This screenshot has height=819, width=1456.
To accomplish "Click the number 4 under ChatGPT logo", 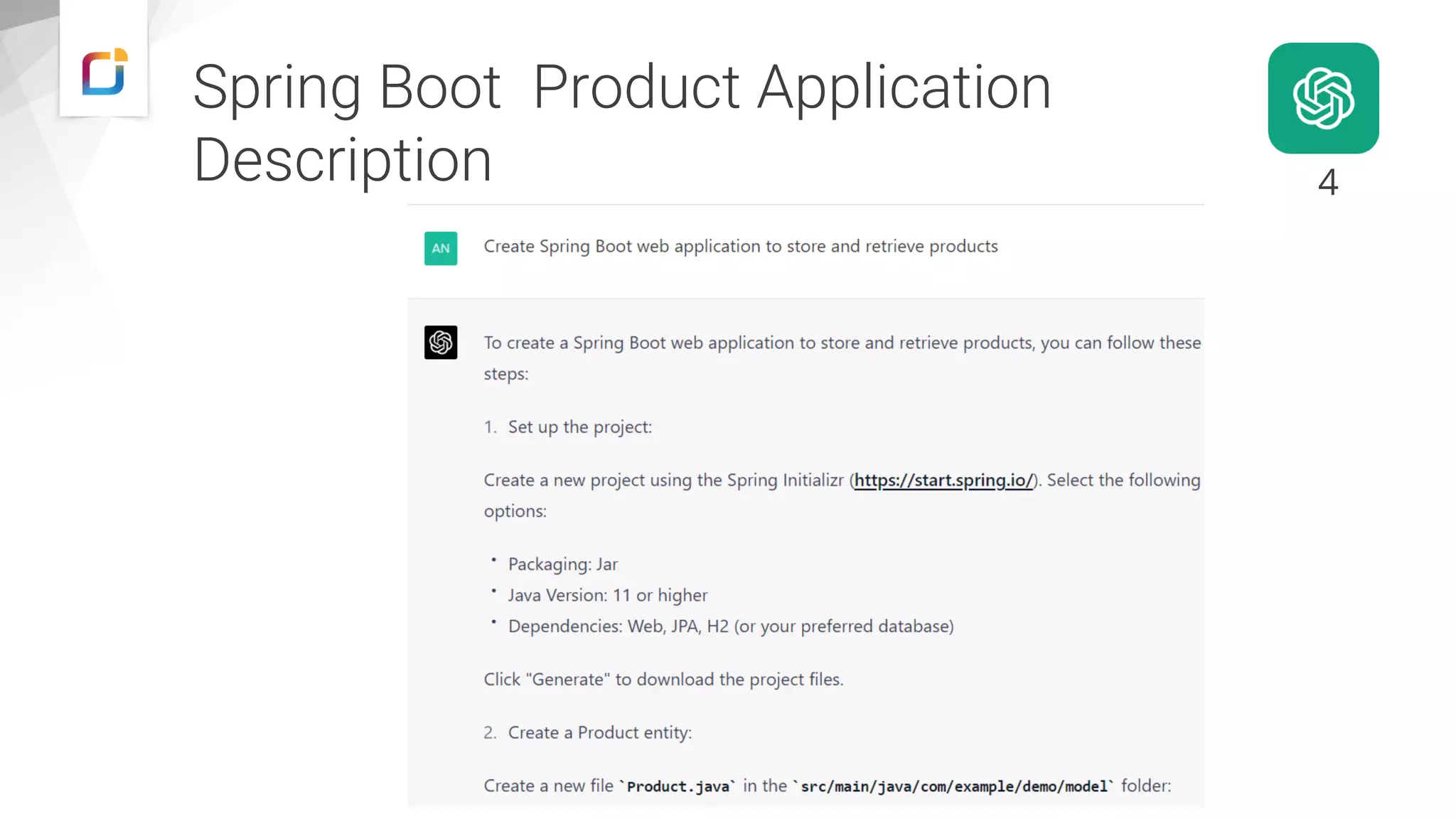I will (x=1327, y=182).
